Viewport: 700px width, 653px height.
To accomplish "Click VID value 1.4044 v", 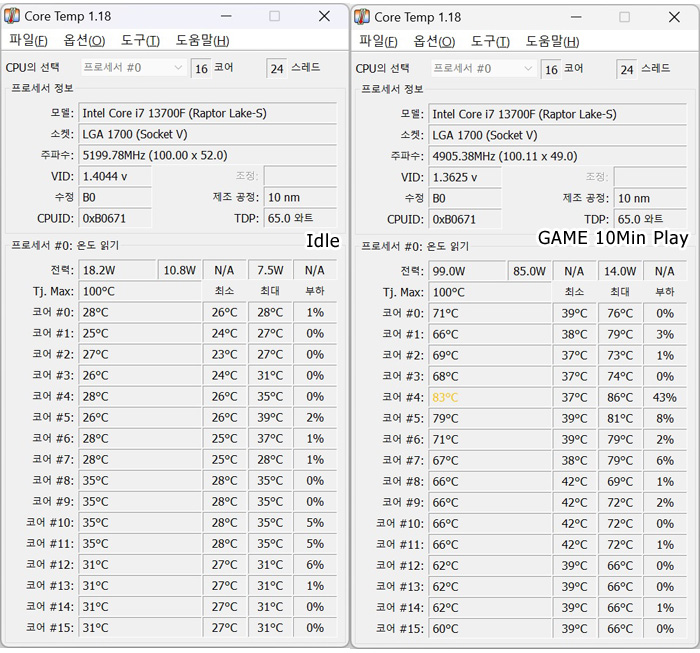I will click(x=115, y=176).
